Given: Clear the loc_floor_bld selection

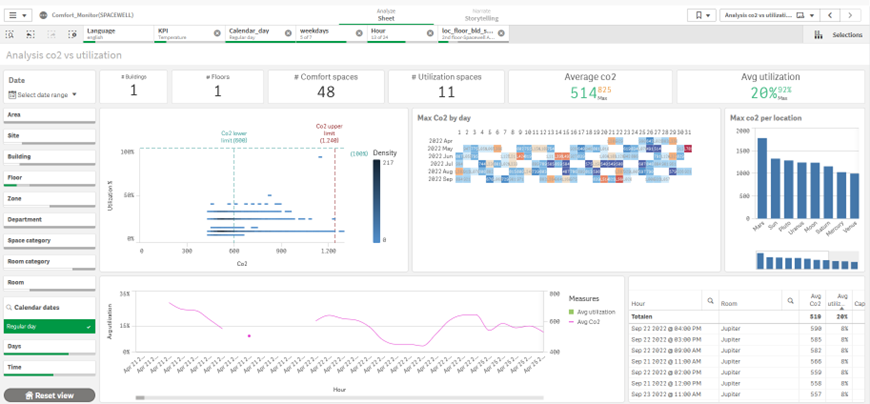Looking at the screenshot, I should (501, 33).
